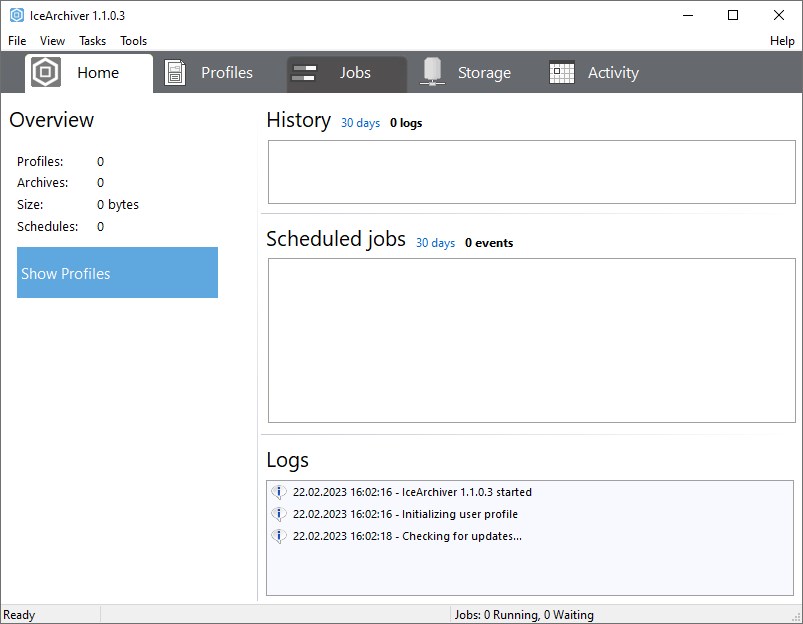Click the Activity calendar icon

point(562,72)
